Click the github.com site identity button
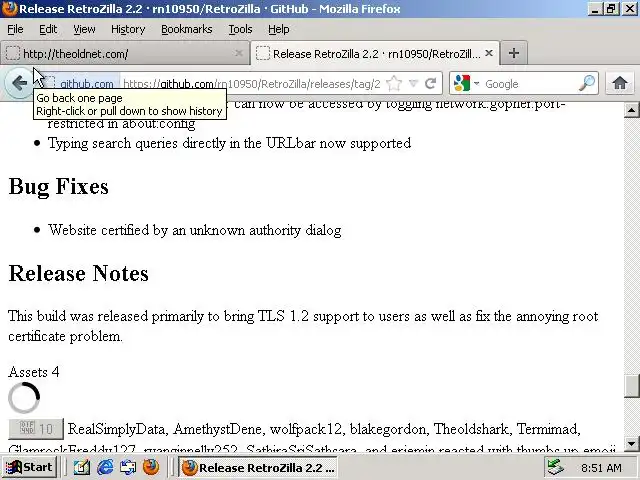The image size is (640, 480). (82, 84)
